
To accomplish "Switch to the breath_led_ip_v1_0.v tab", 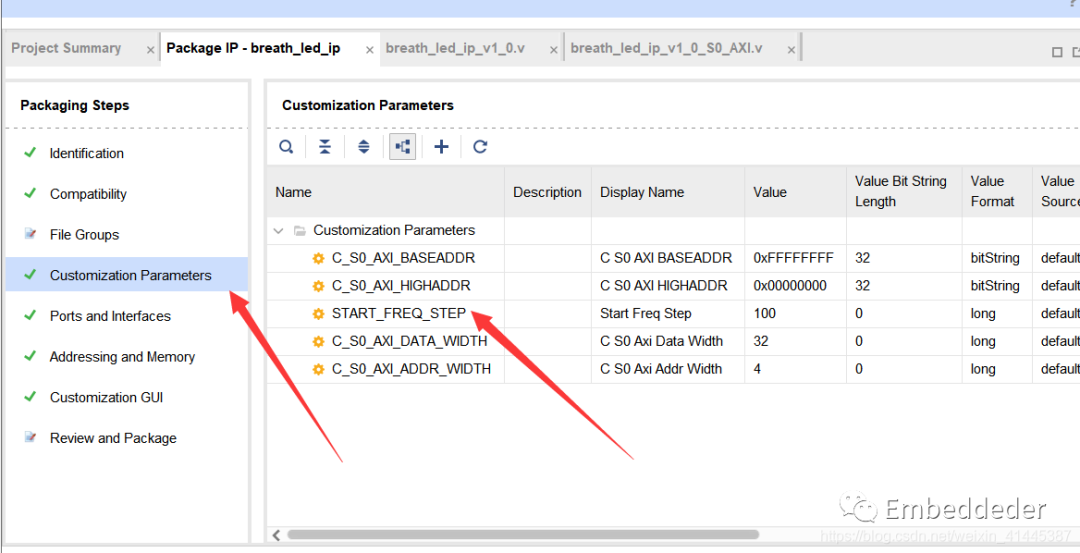I will click(455, 48).
